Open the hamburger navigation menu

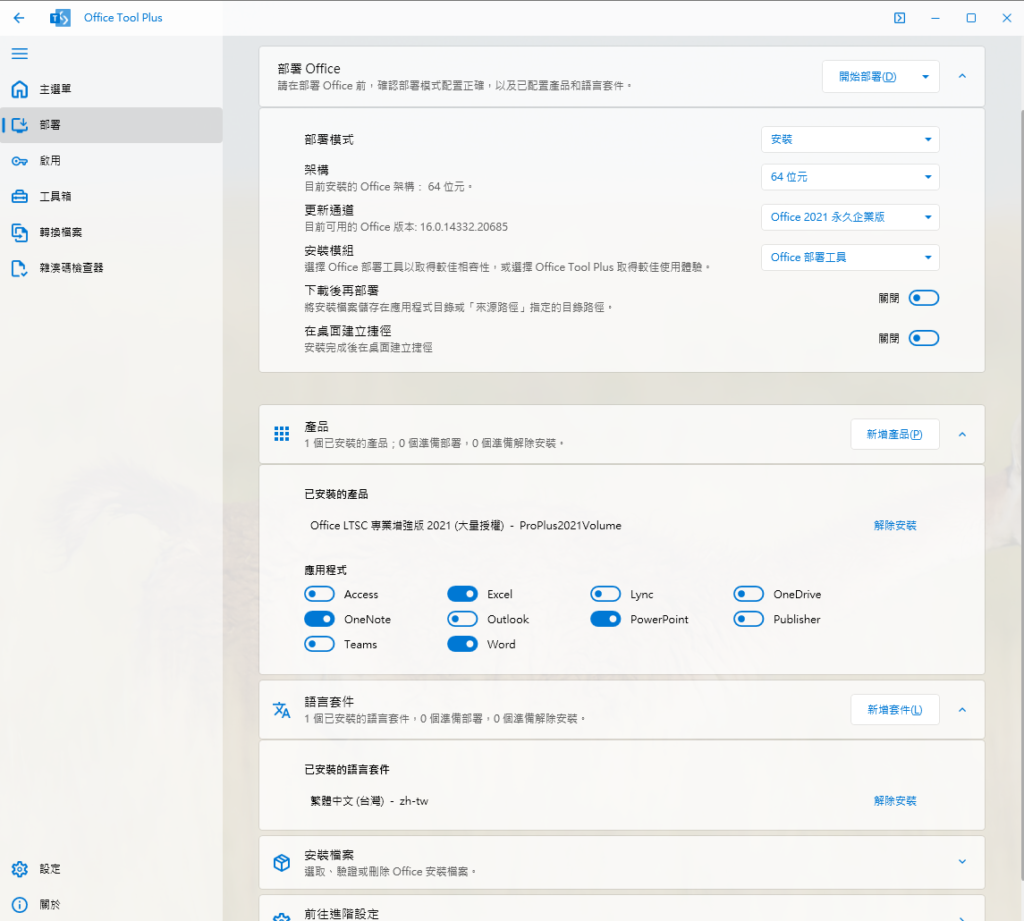click(x=20, y=54)
